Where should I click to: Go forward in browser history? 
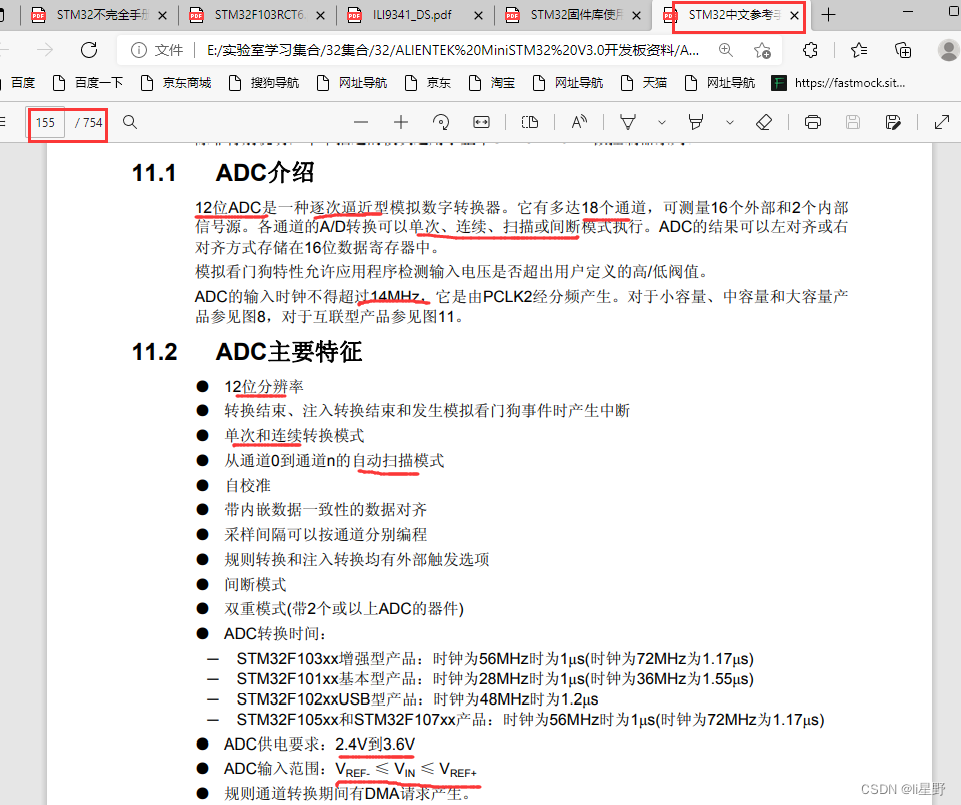45,50
